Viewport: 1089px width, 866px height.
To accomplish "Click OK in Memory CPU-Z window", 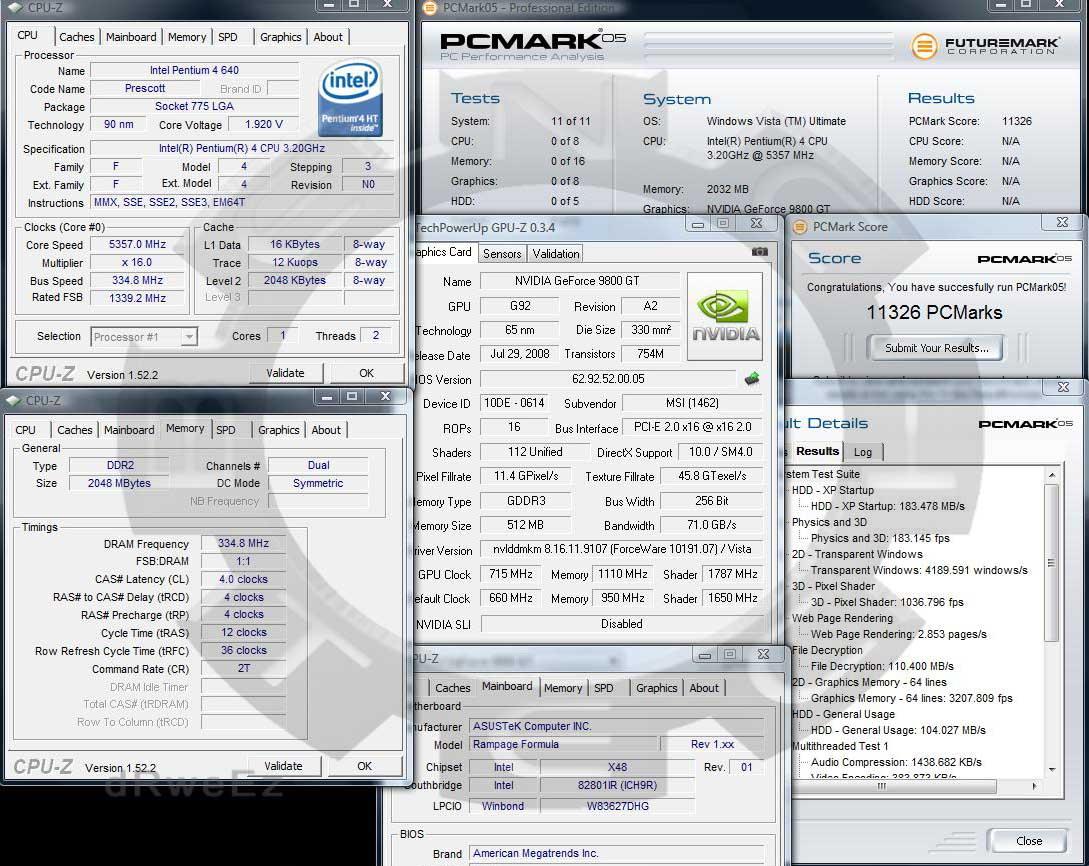I will [x=365, y=766].
